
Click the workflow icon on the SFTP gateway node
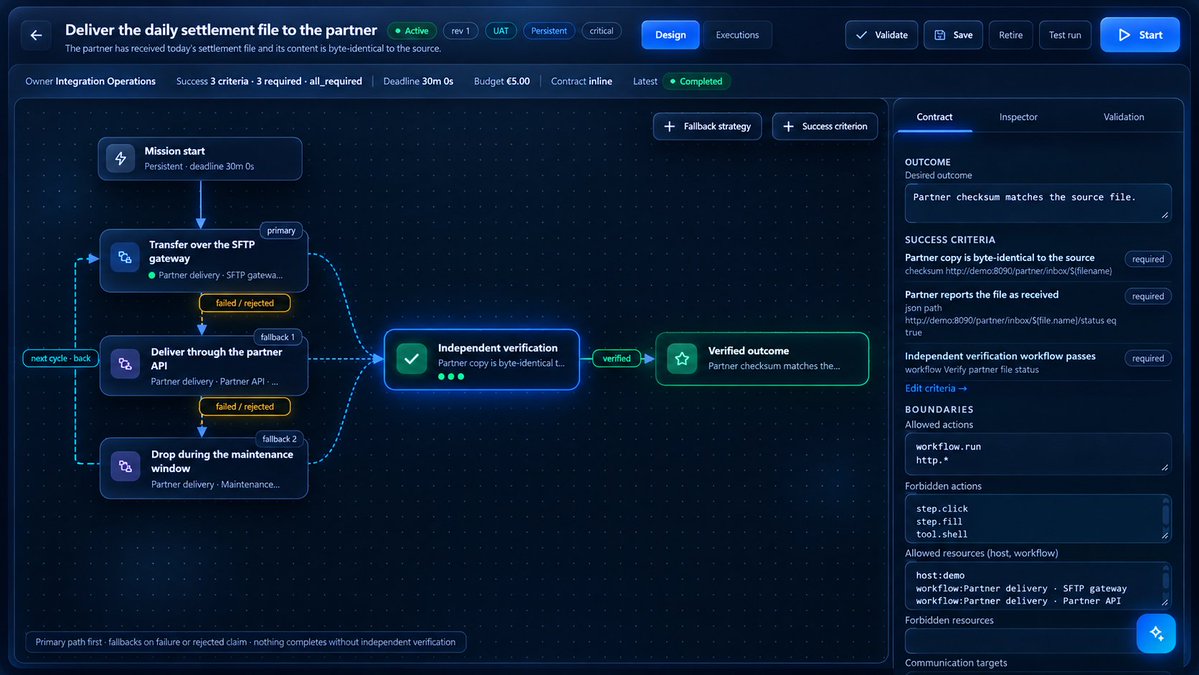tap(125, 258)
